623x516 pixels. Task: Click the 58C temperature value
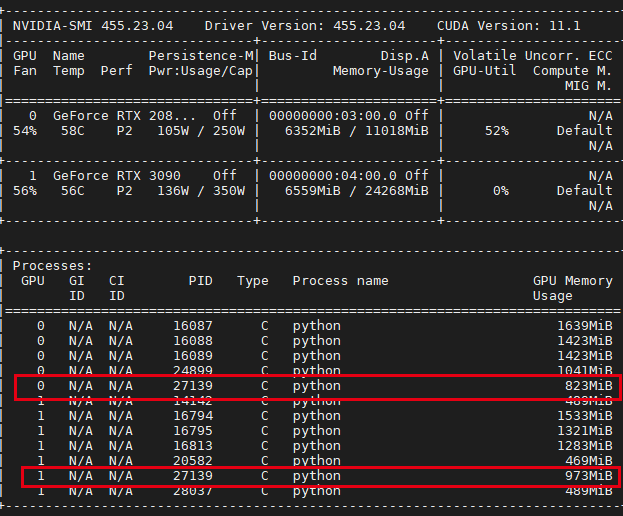click(x=73, y=131)
